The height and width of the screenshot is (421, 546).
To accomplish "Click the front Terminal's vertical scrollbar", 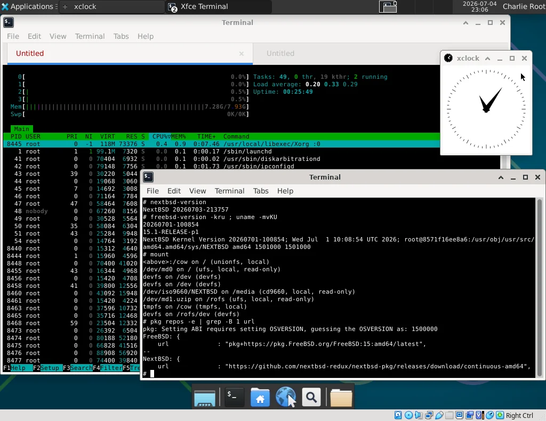I will click(x=539, y=287).
